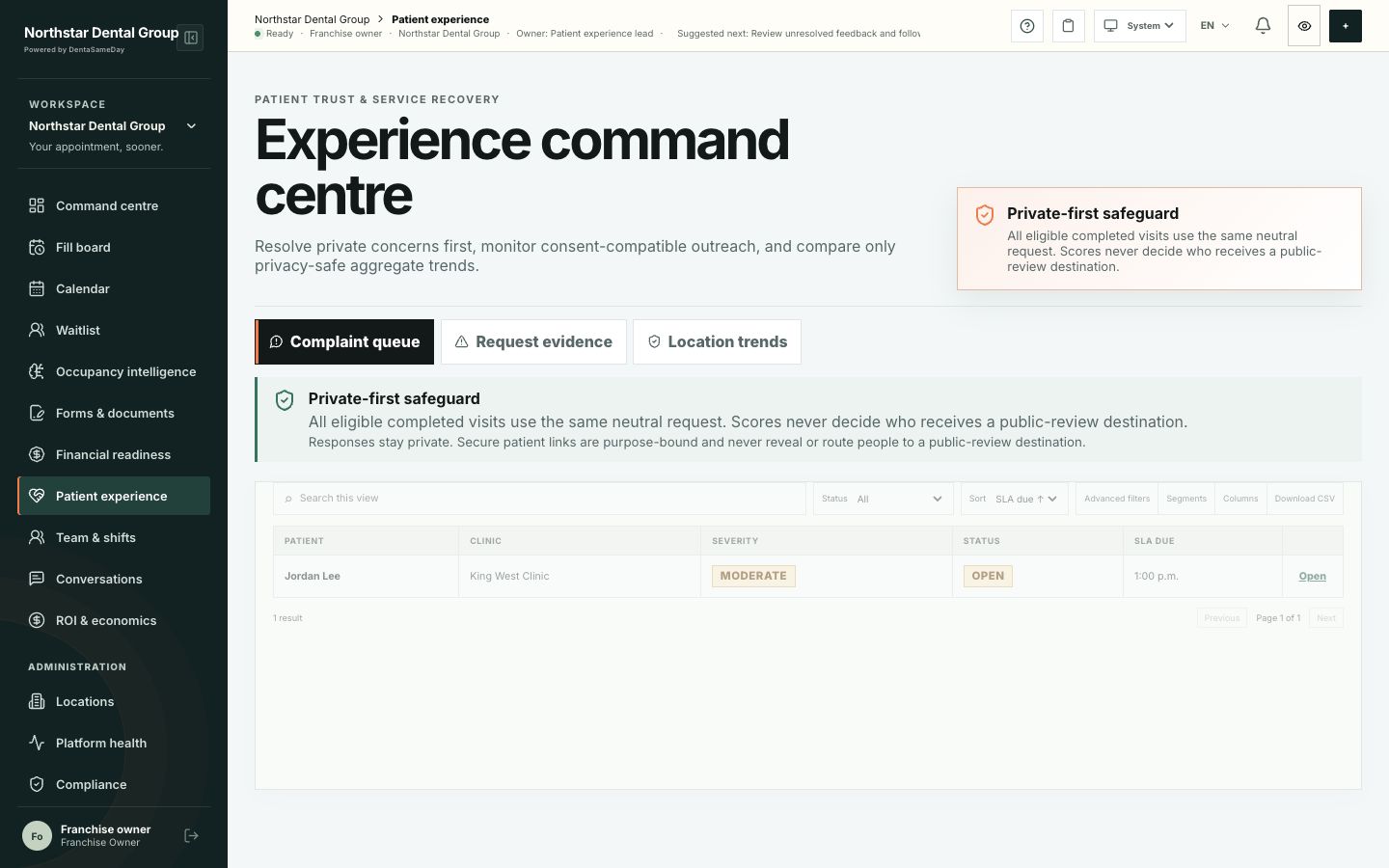
Task: Open Command centre in the sidebar
Action: tap(114, 205)
